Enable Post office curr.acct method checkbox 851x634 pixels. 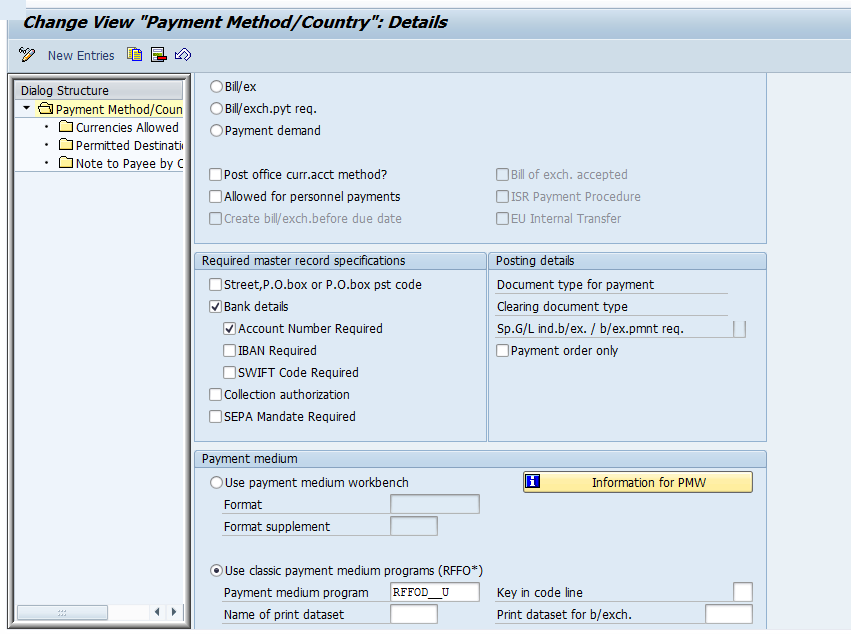point(215,174)
